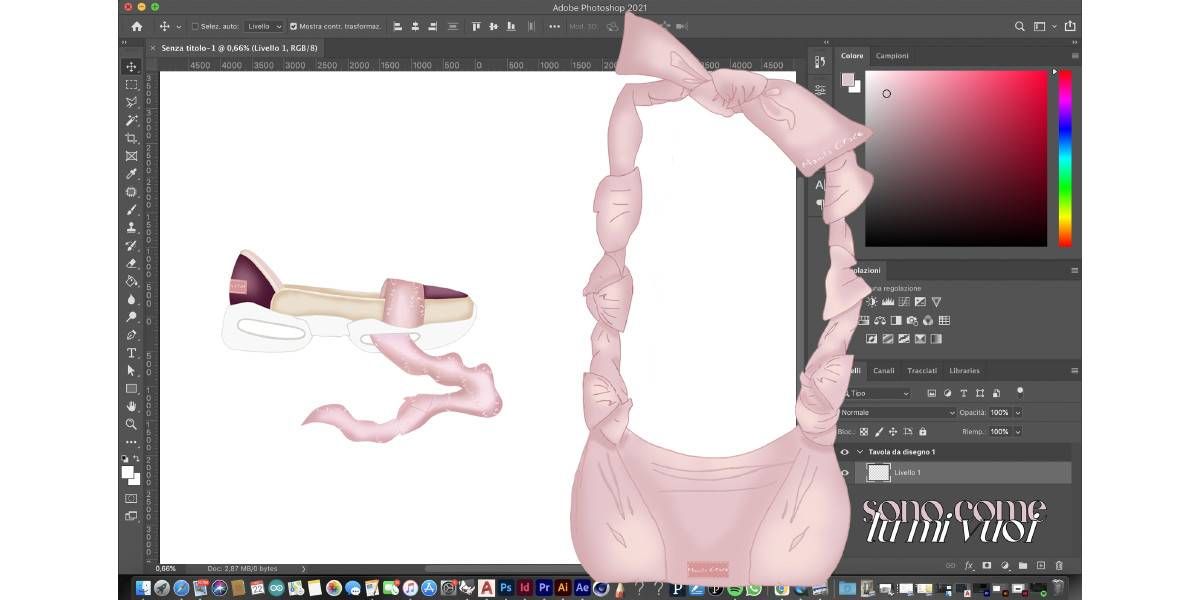Uncheck Mostra contr. trasformaz. checkbox

pyautogui.click(x=292, y=26)
